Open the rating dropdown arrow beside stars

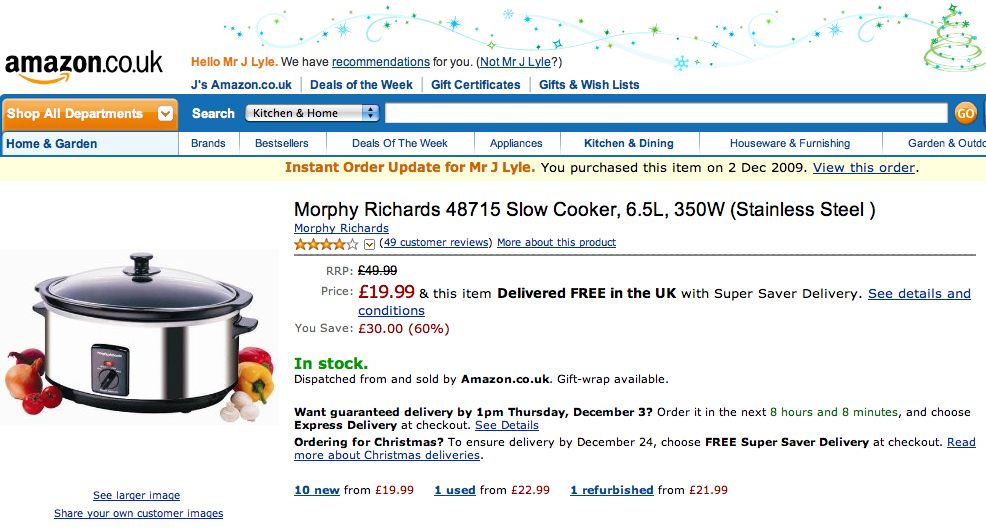(369, 244)
